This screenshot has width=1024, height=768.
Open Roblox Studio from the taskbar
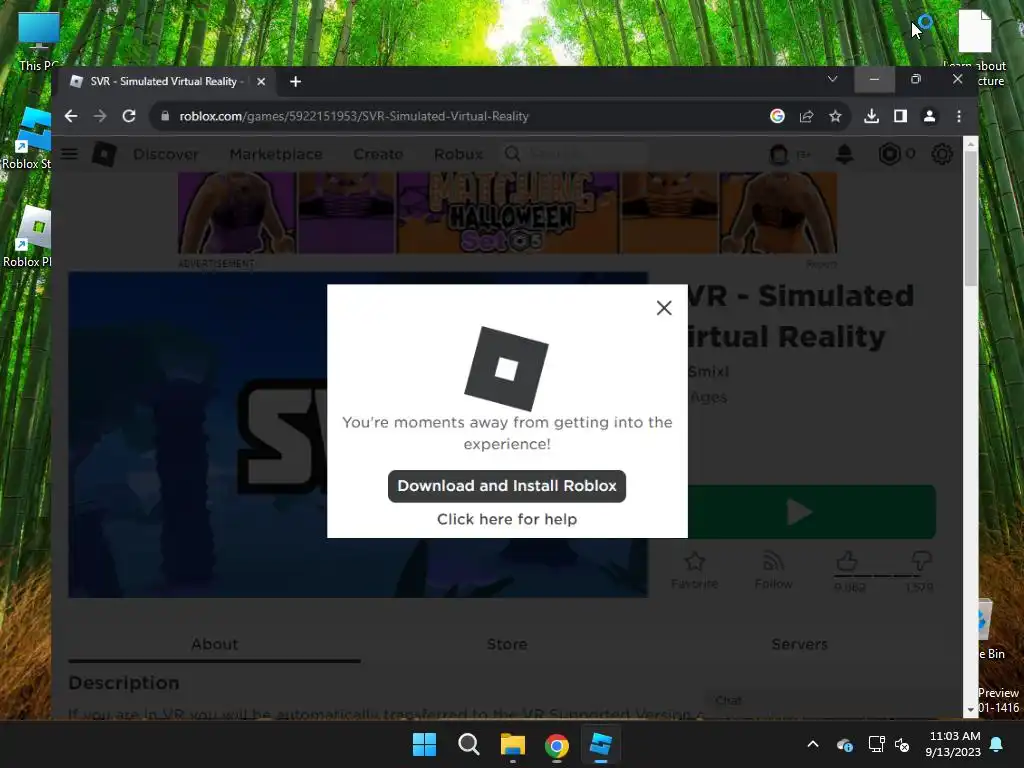pos(601,744)
